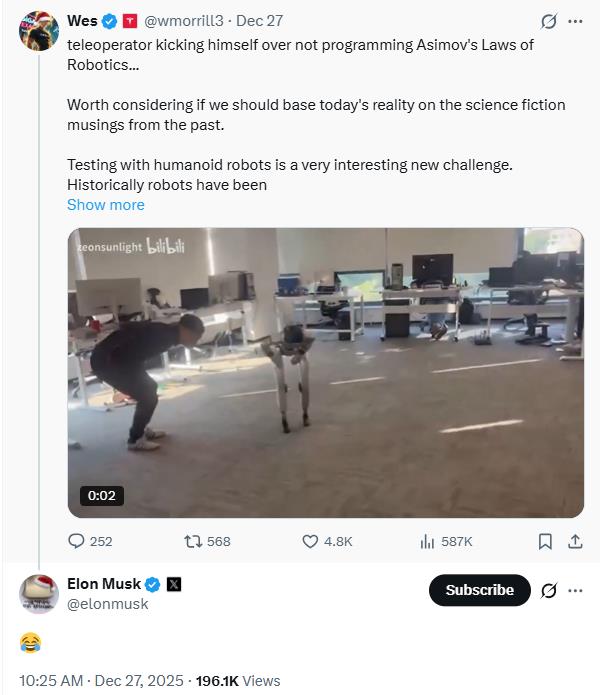Click the Grok icon on Wes's post
The width and height of the screenshot is (600, 695).
point(548,21)
